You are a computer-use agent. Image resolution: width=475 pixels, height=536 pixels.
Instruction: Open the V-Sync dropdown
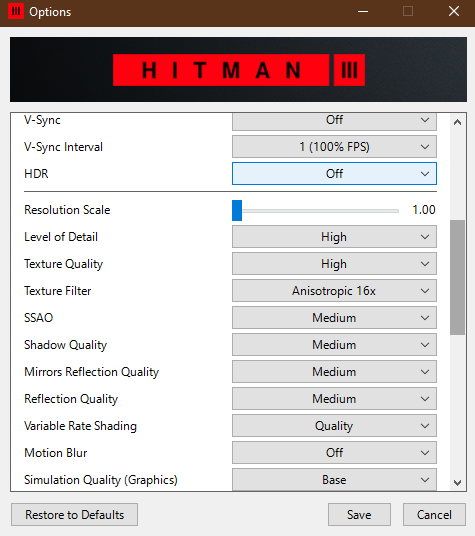(x=334, y=122)
